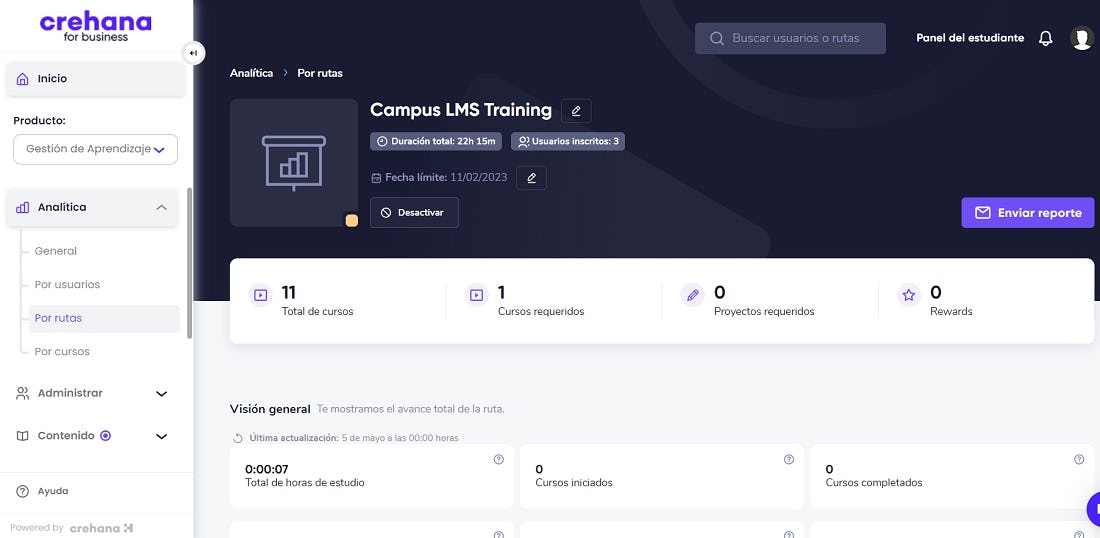Click the route presentation thumbnail
The width and height of the screenshot is (1100, 538).
(x=294, y=163)
